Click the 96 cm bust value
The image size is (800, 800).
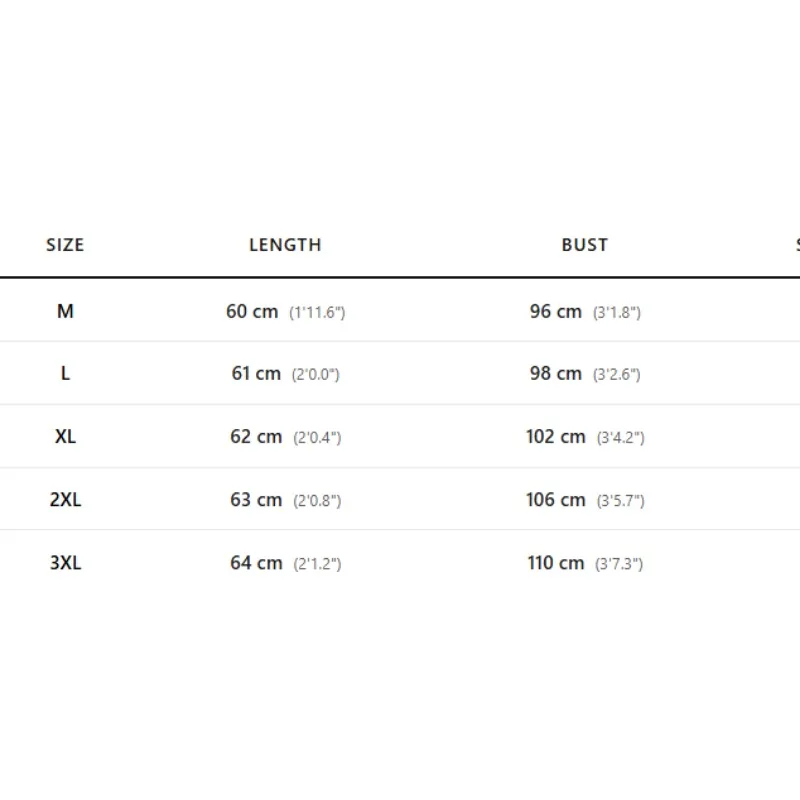(556, 311)
